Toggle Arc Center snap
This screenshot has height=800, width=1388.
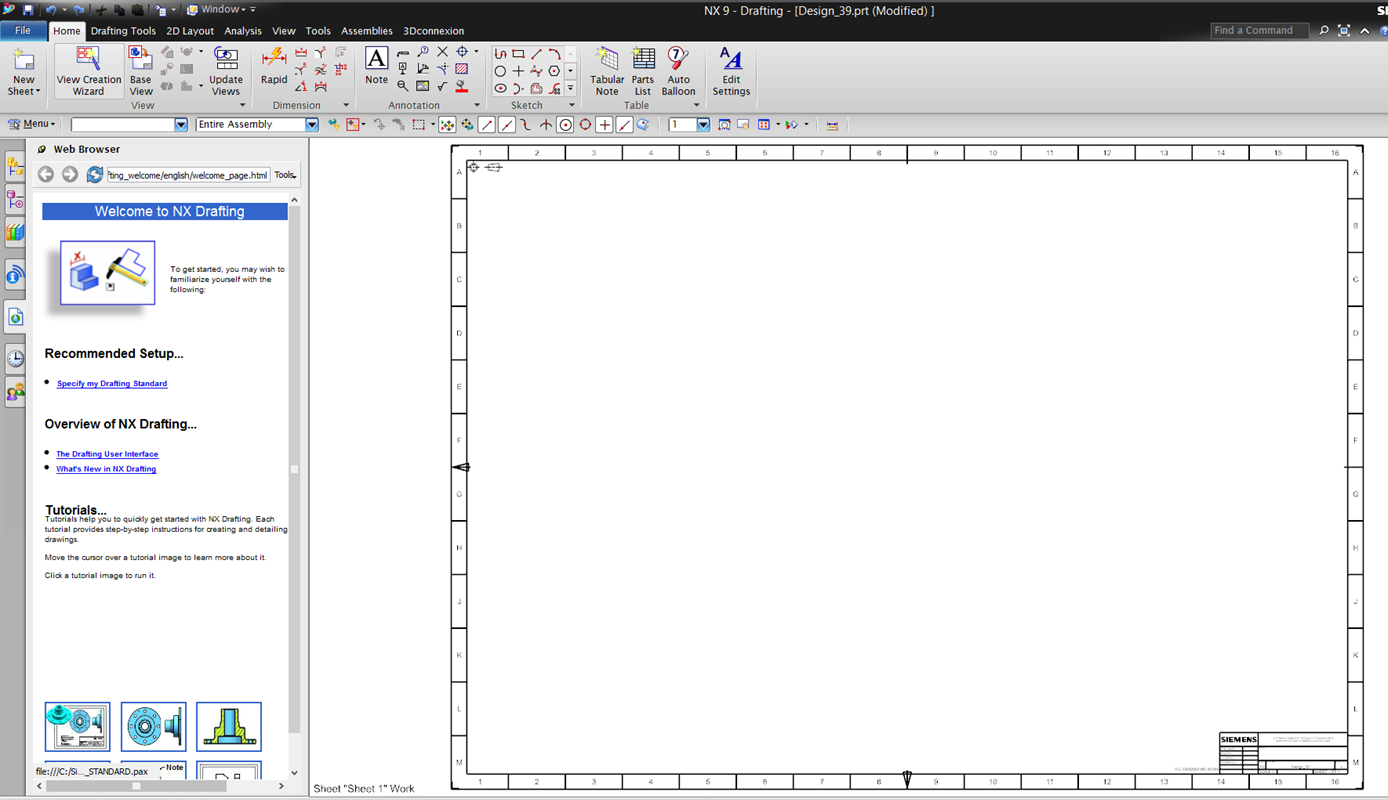click(x=566, y=125)
